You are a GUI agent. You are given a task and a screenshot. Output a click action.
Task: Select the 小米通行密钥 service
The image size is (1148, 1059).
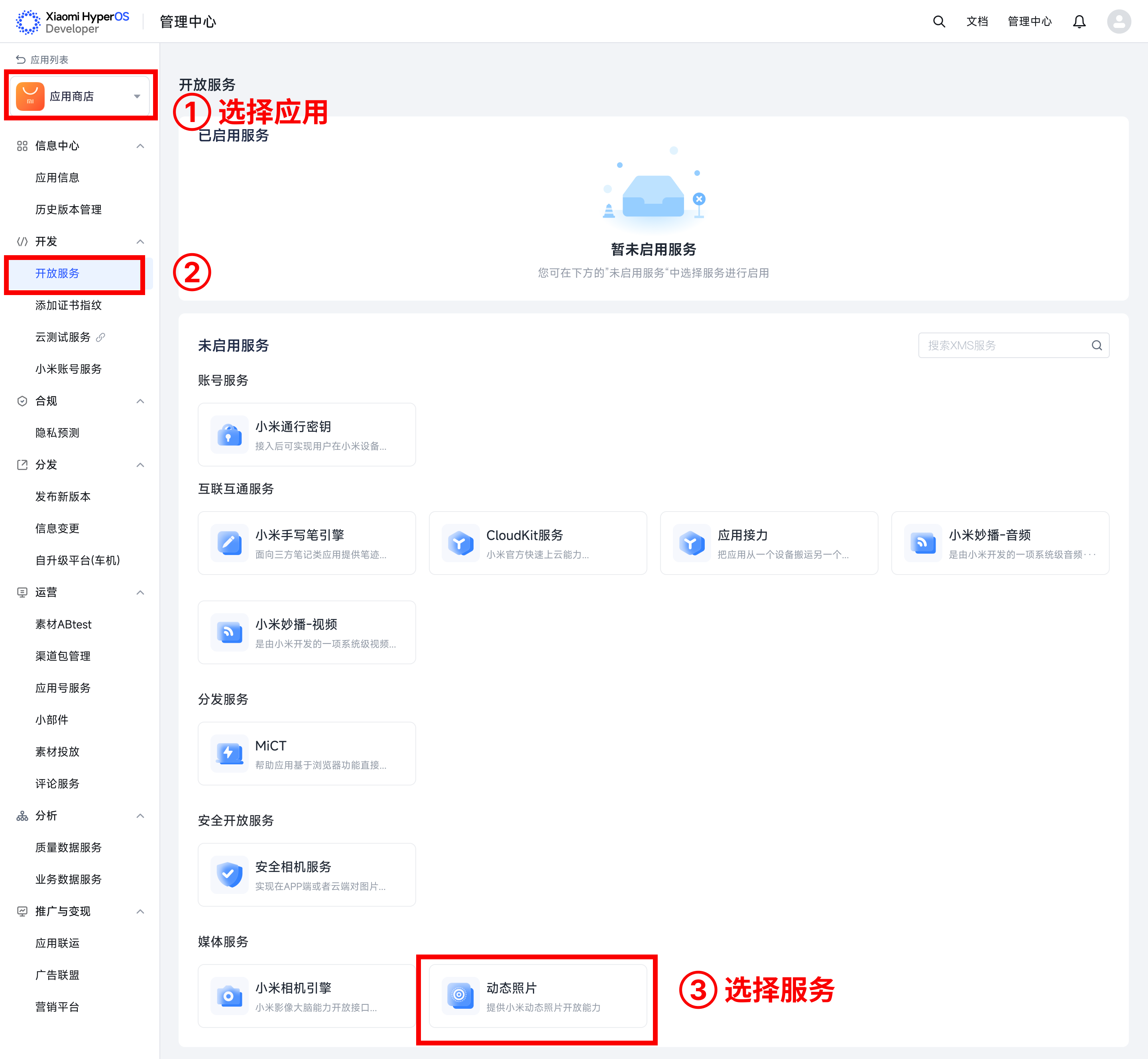[x=307, y=435]
